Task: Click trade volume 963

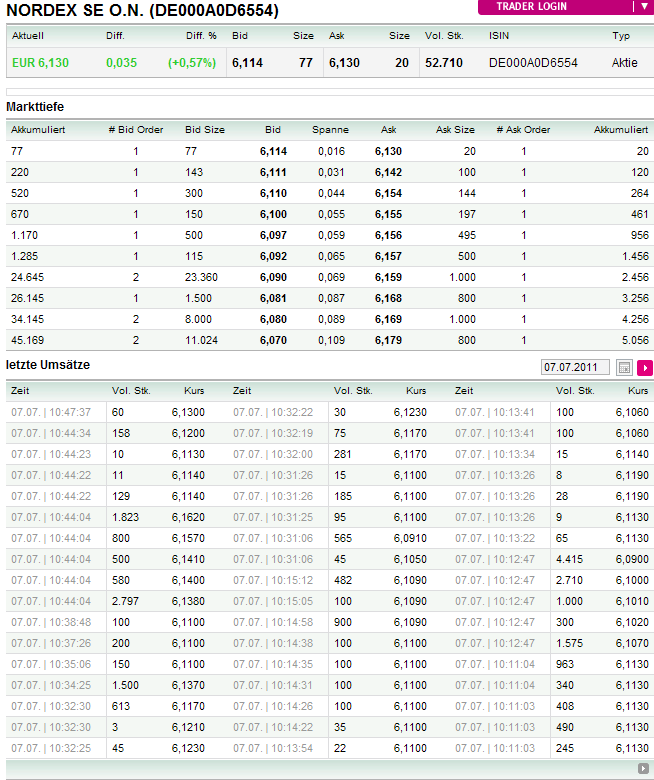Action: click(x=564, y=665)
